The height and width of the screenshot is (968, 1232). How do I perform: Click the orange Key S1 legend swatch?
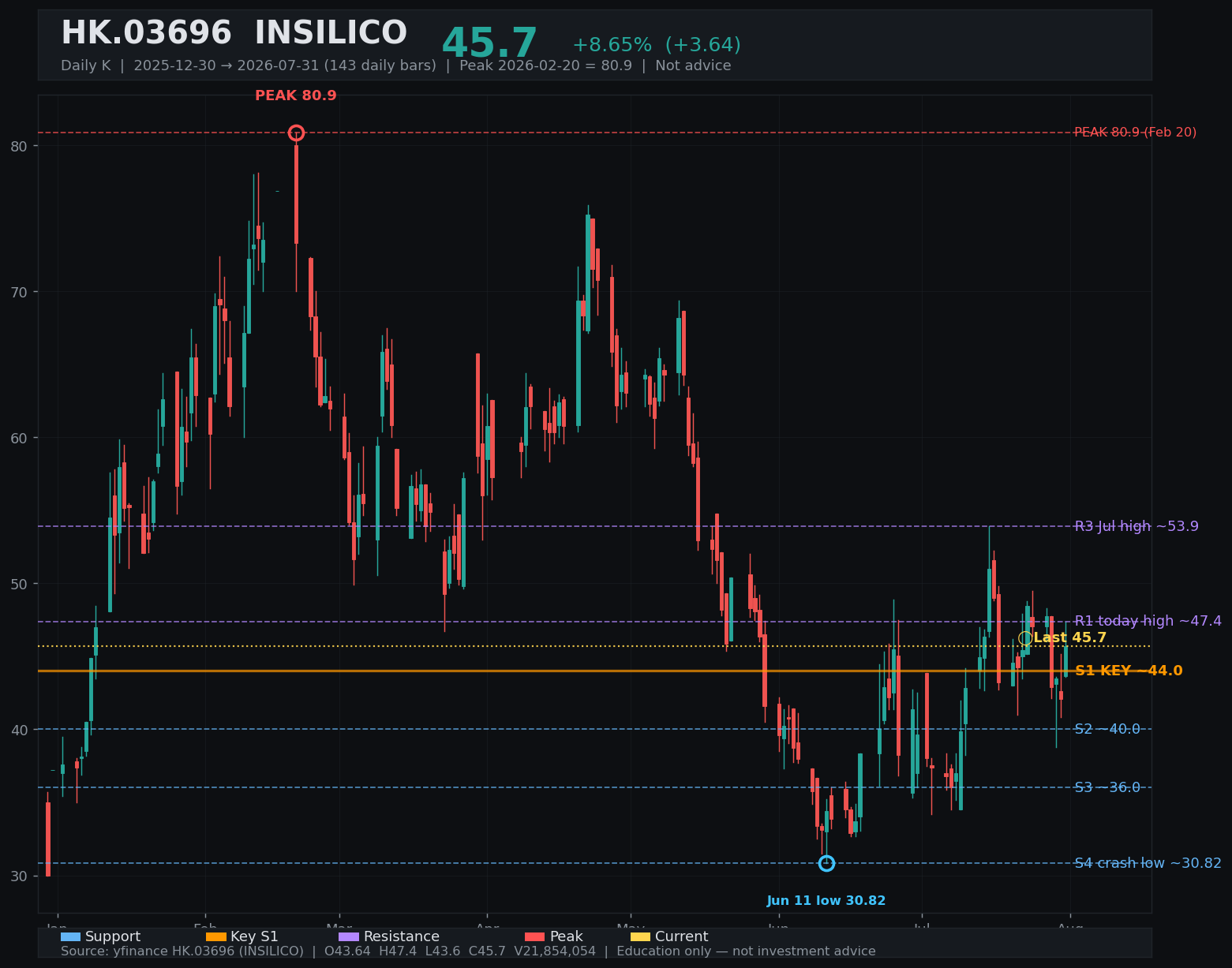[215, 936]
